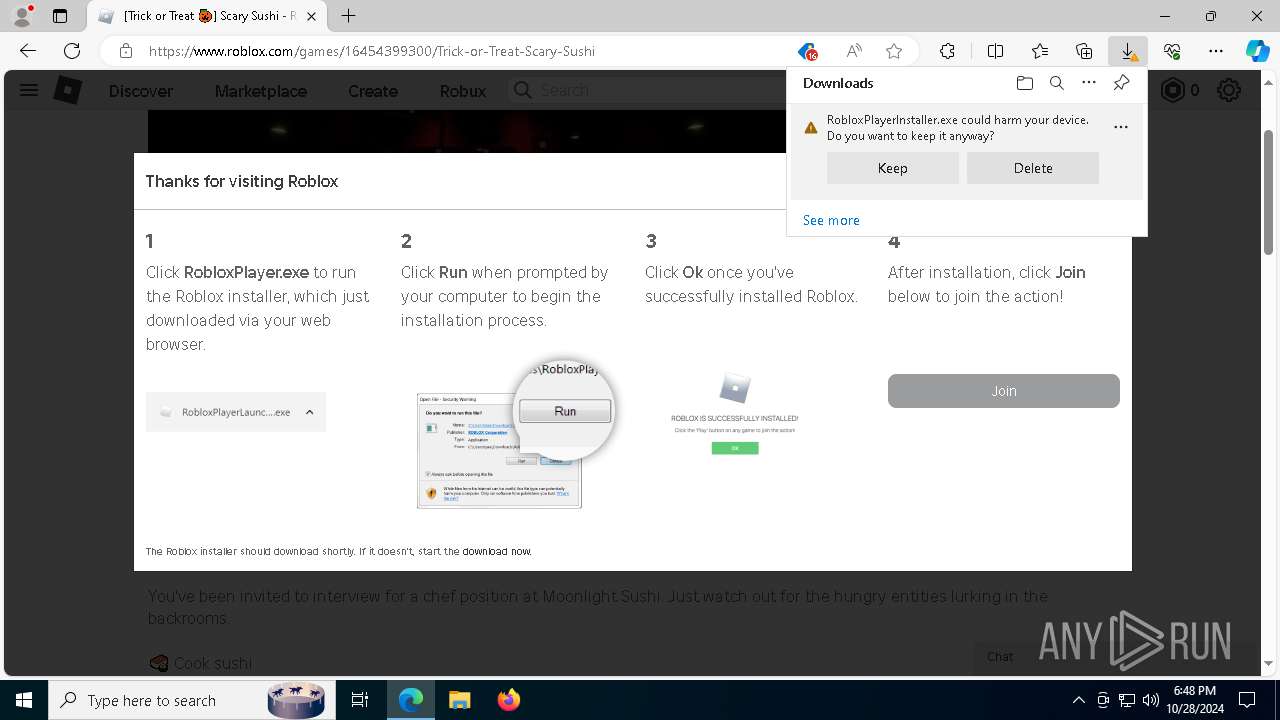Open the Robux menu item

[x=463, y=91]
